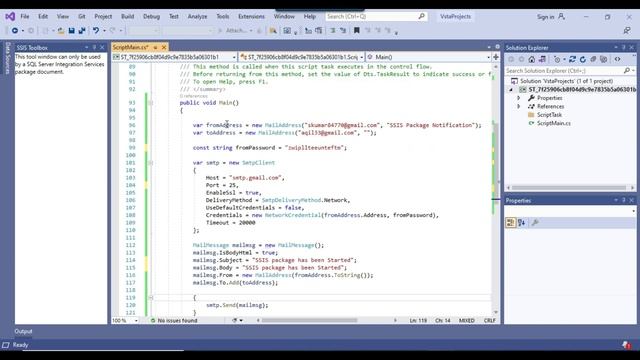Click the Sign in link
Viewport: 640px width, 360px height.
[545, 17]
